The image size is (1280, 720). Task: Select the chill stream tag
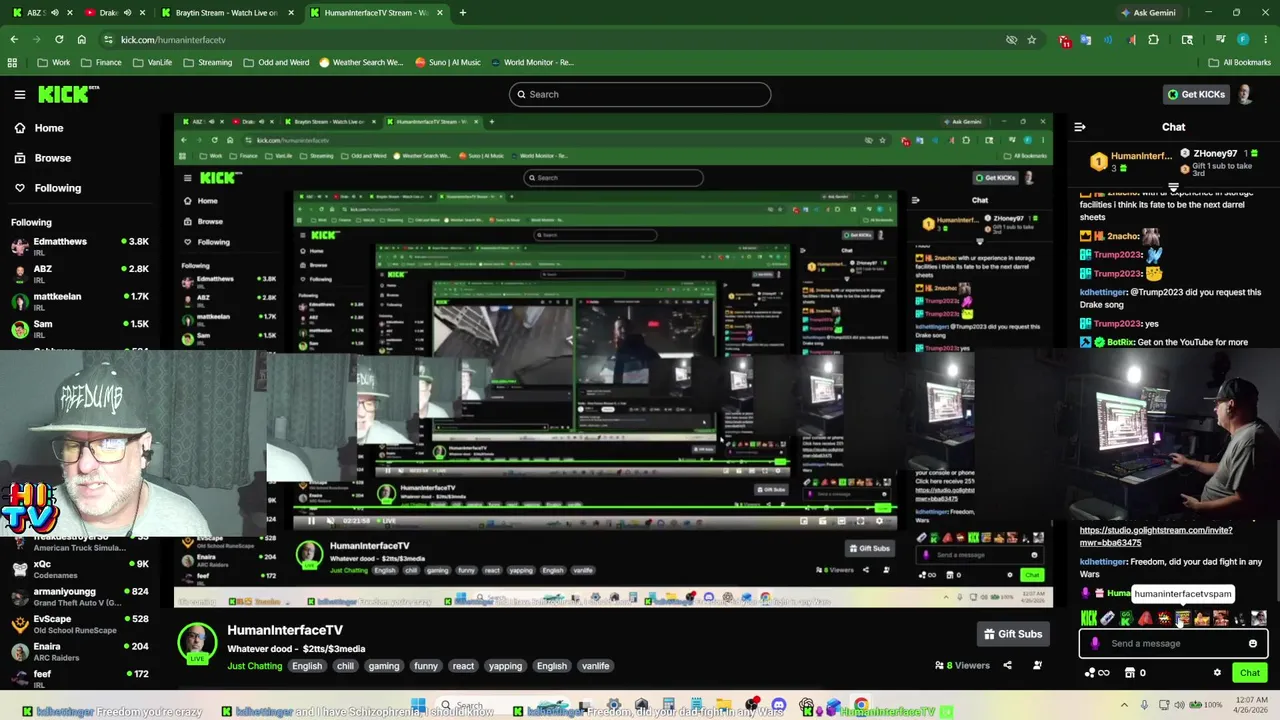(345, 666)
